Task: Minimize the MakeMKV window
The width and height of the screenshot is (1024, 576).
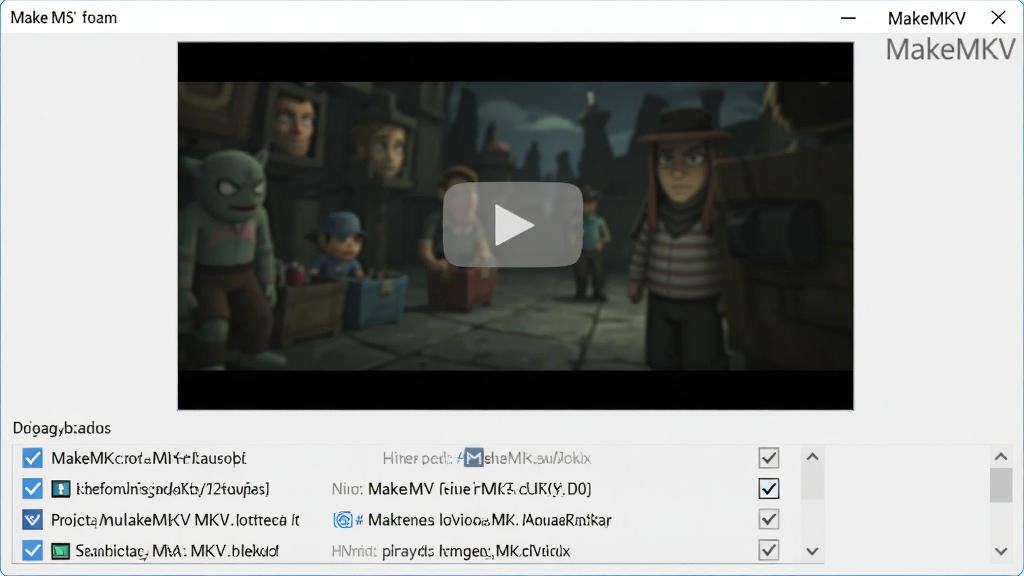Action: point(848,18)
